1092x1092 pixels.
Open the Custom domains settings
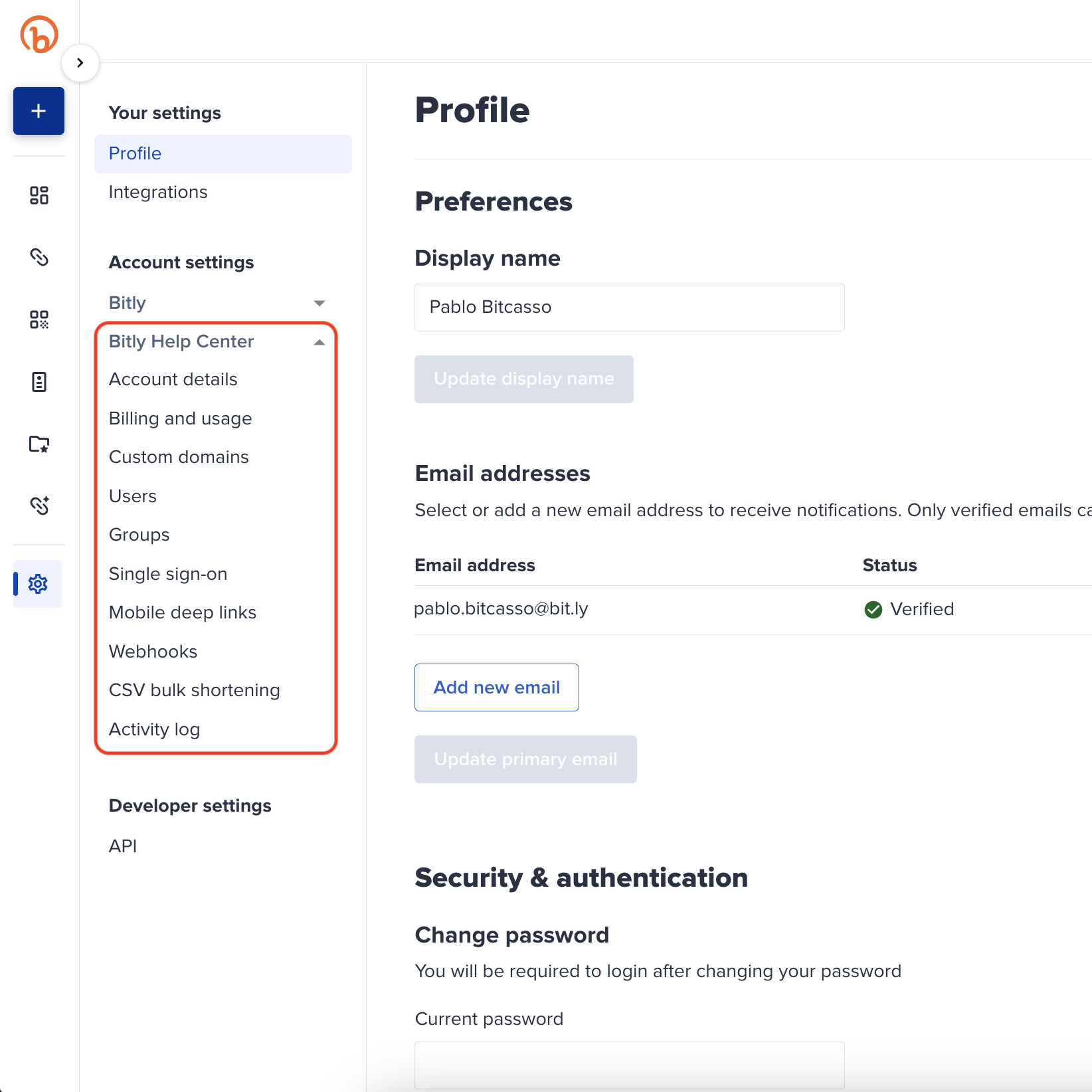click(x=178, y=456)
